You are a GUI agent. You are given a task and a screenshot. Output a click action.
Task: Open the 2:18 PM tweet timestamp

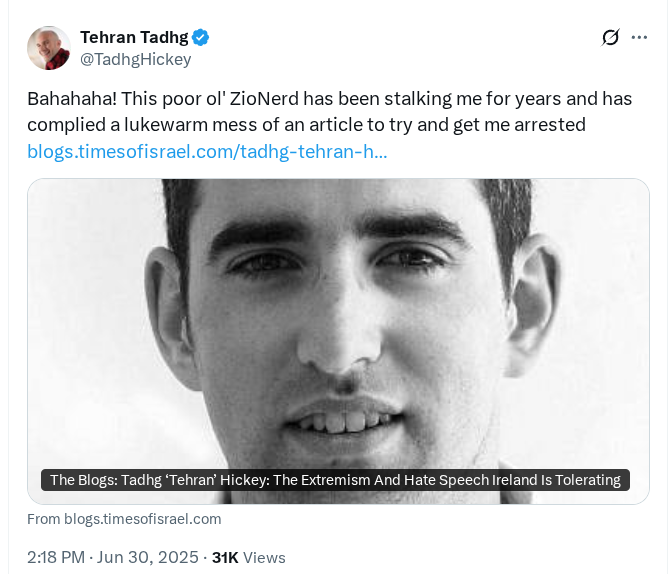click(56, 557)
